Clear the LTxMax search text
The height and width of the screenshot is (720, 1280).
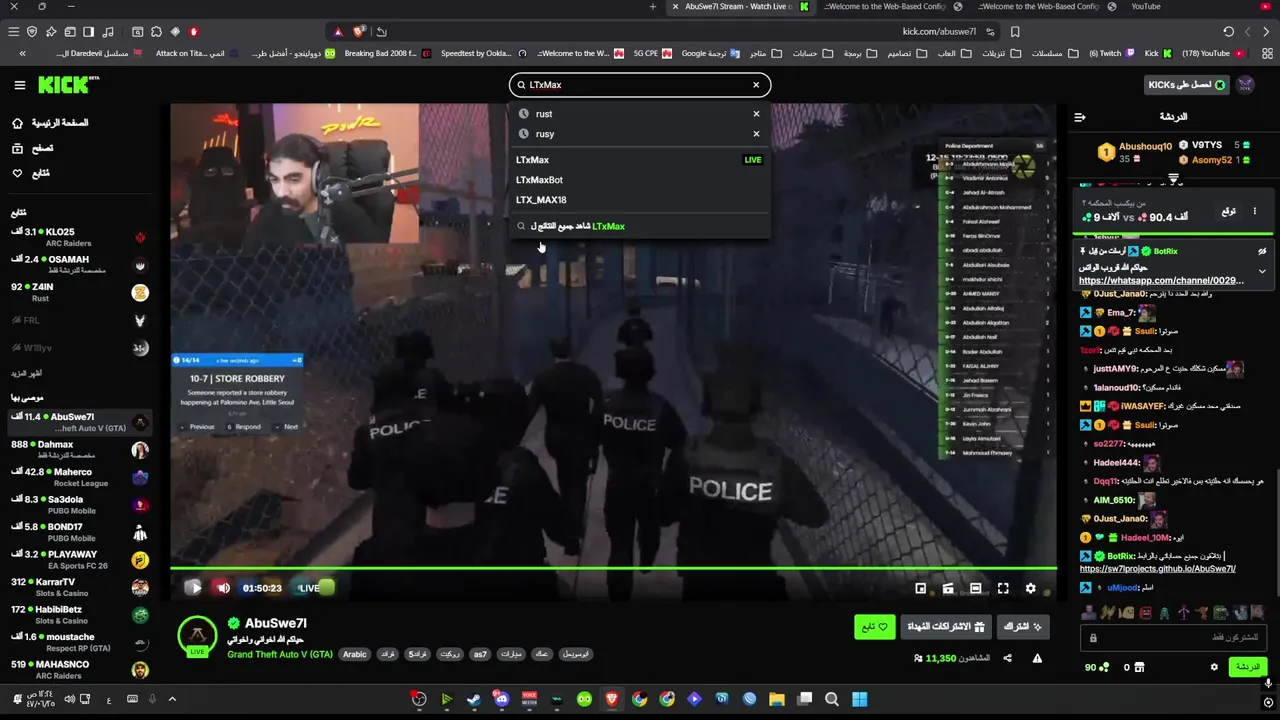(x=756, y=85)
